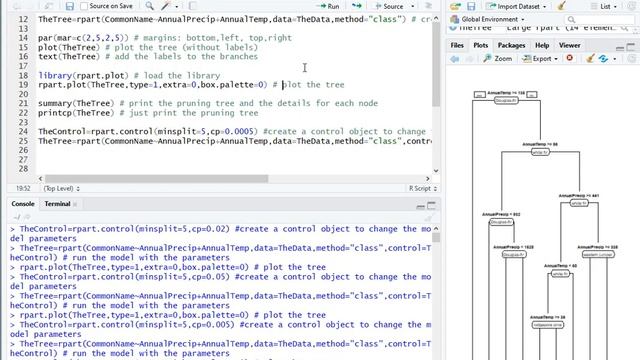This screenshot has height=360, width=640.
Task: Toggle the Source on Save checkbox
Action: tap(84, 6)
